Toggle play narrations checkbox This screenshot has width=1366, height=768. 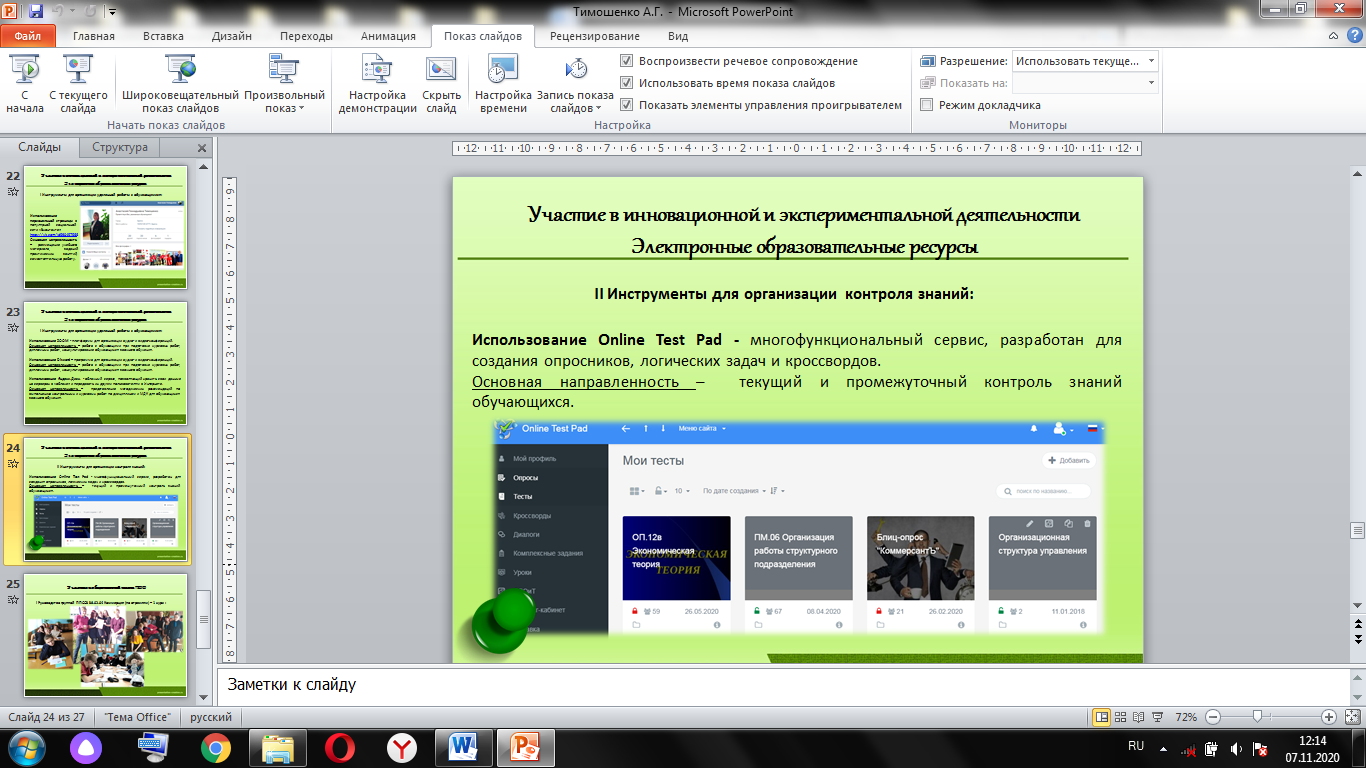(x=626, y=61)
